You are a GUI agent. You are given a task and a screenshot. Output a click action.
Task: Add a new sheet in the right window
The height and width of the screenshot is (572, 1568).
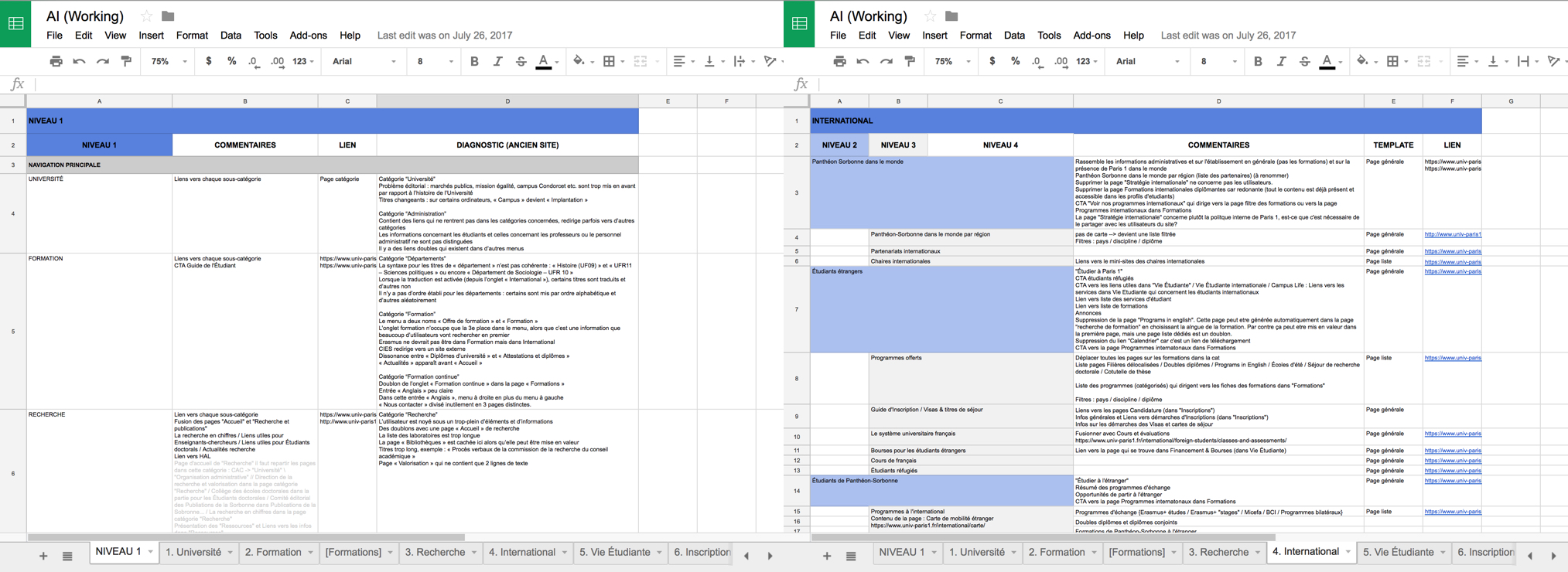click(x=827, y=555)
